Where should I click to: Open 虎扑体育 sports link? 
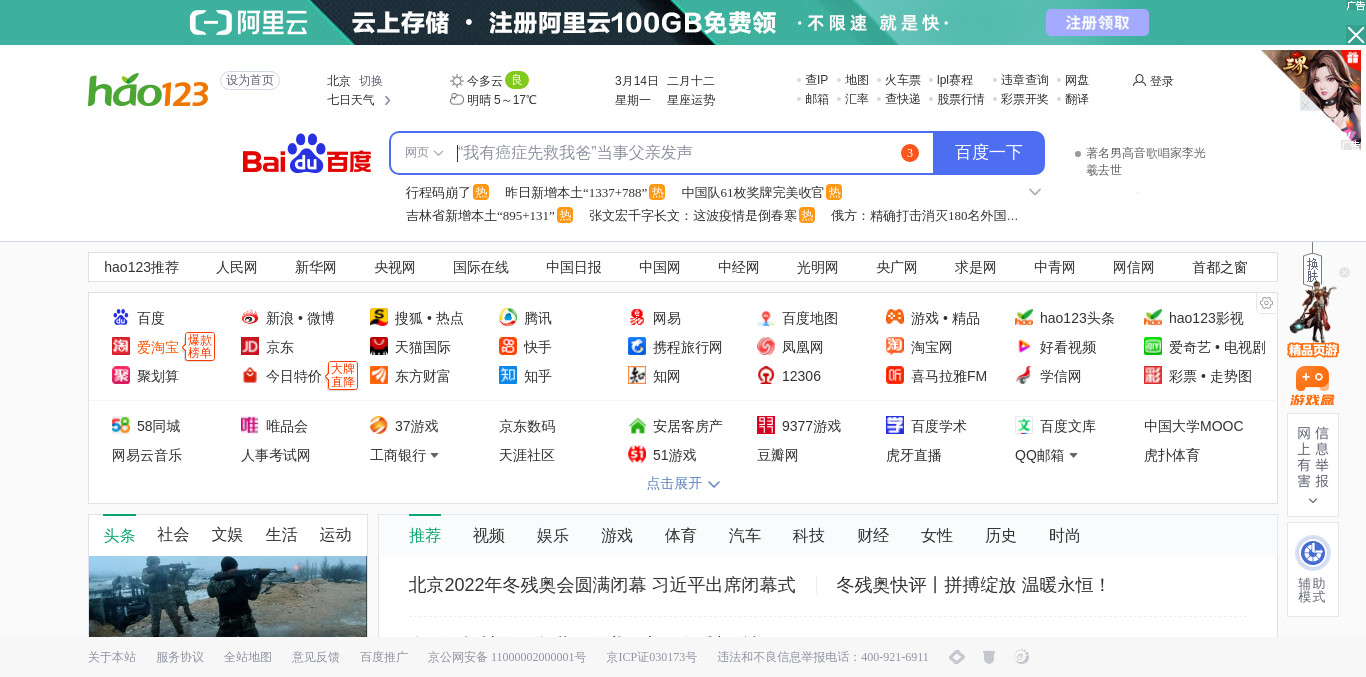1172,455
